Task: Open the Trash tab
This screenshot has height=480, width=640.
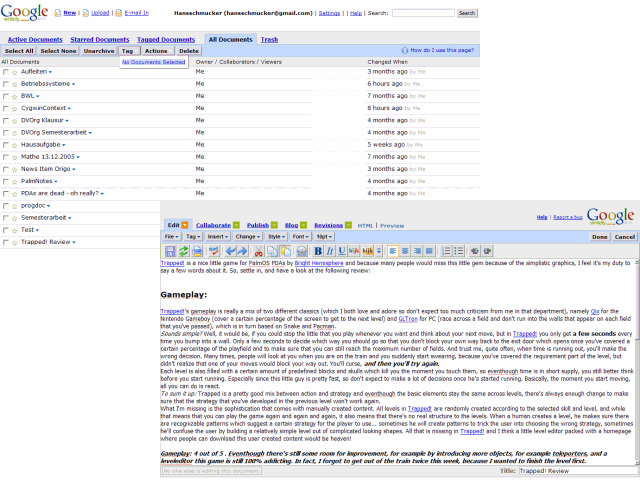Action: (x=269, y=40)
